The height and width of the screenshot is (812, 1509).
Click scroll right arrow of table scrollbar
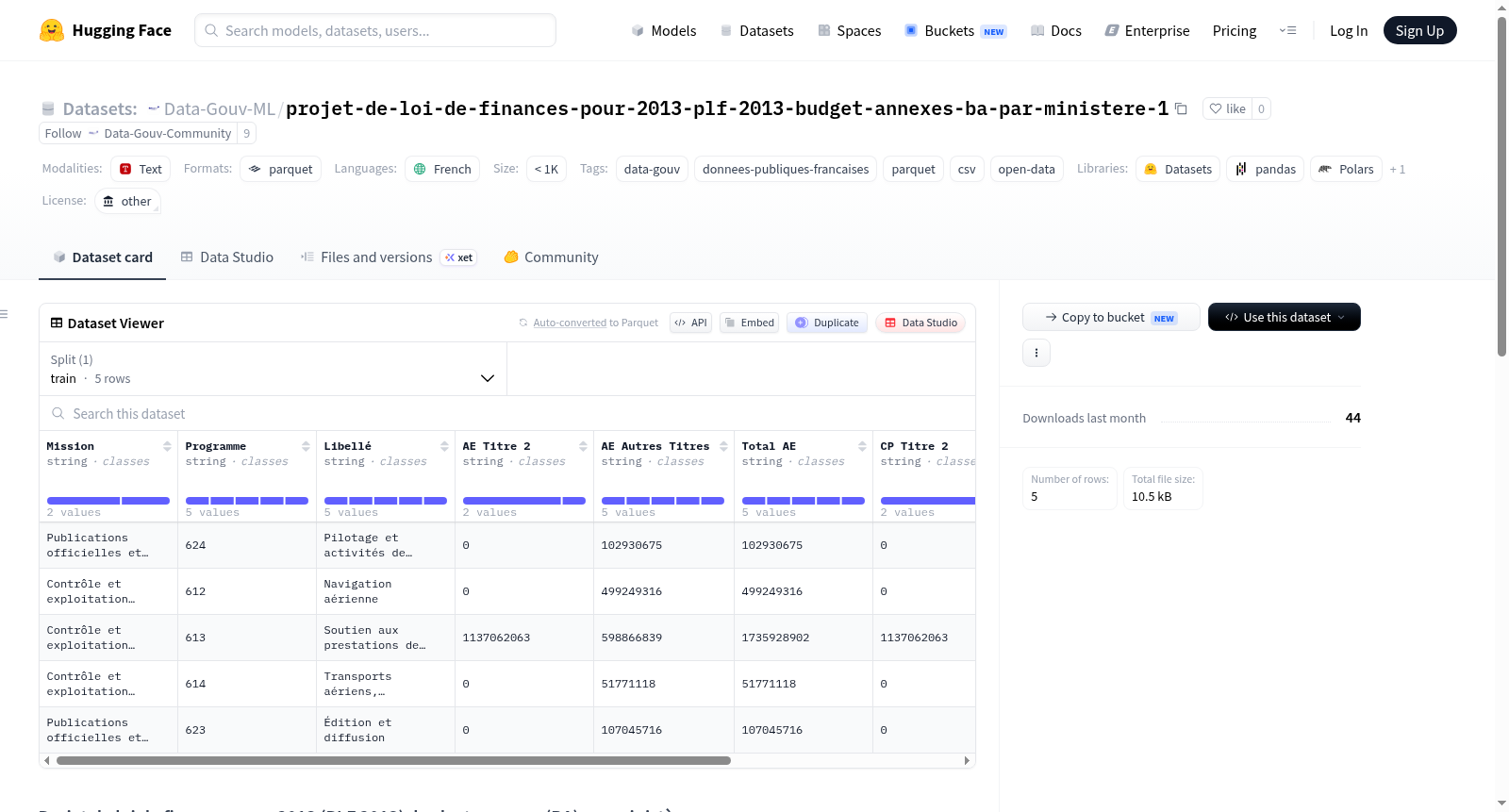point(967,760)
